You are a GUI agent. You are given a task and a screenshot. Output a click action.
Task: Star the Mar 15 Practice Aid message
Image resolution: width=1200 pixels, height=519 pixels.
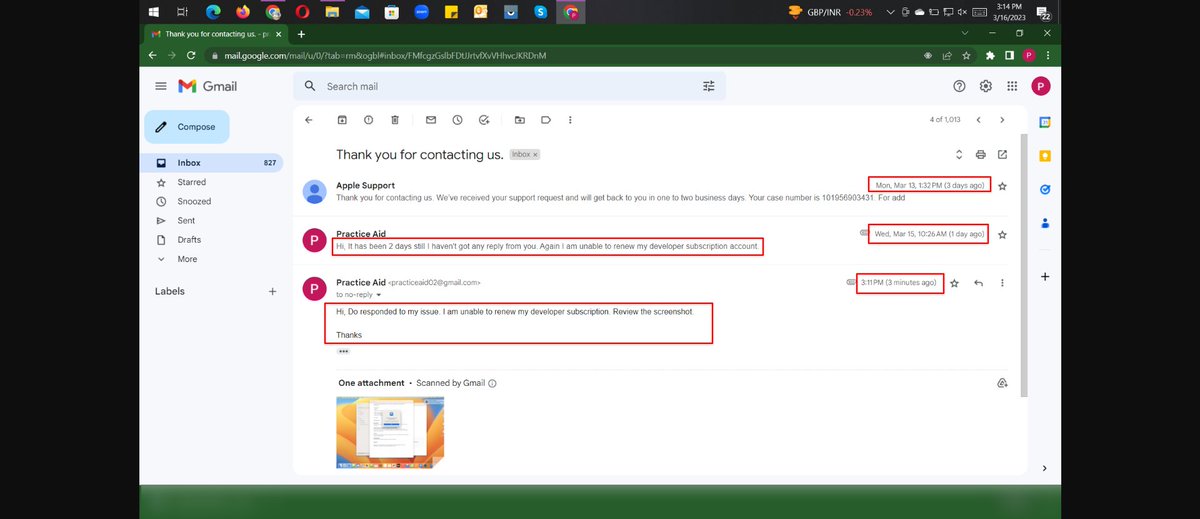1003,234
